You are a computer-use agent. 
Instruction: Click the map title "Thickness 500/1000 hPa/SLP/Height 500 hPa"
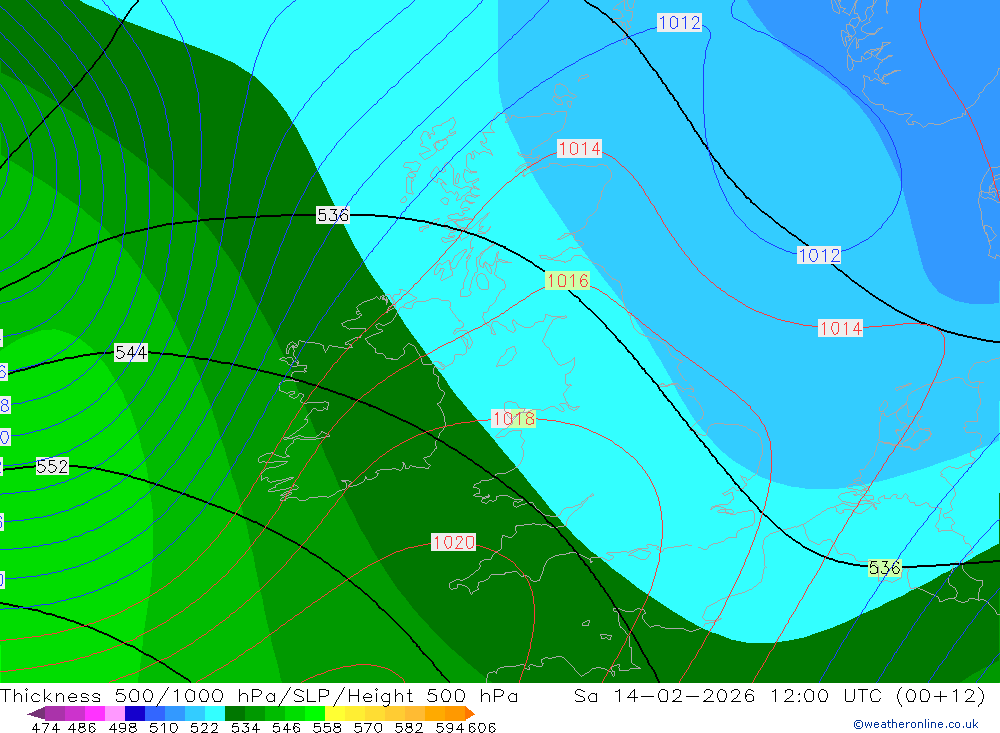click(259, 695)
